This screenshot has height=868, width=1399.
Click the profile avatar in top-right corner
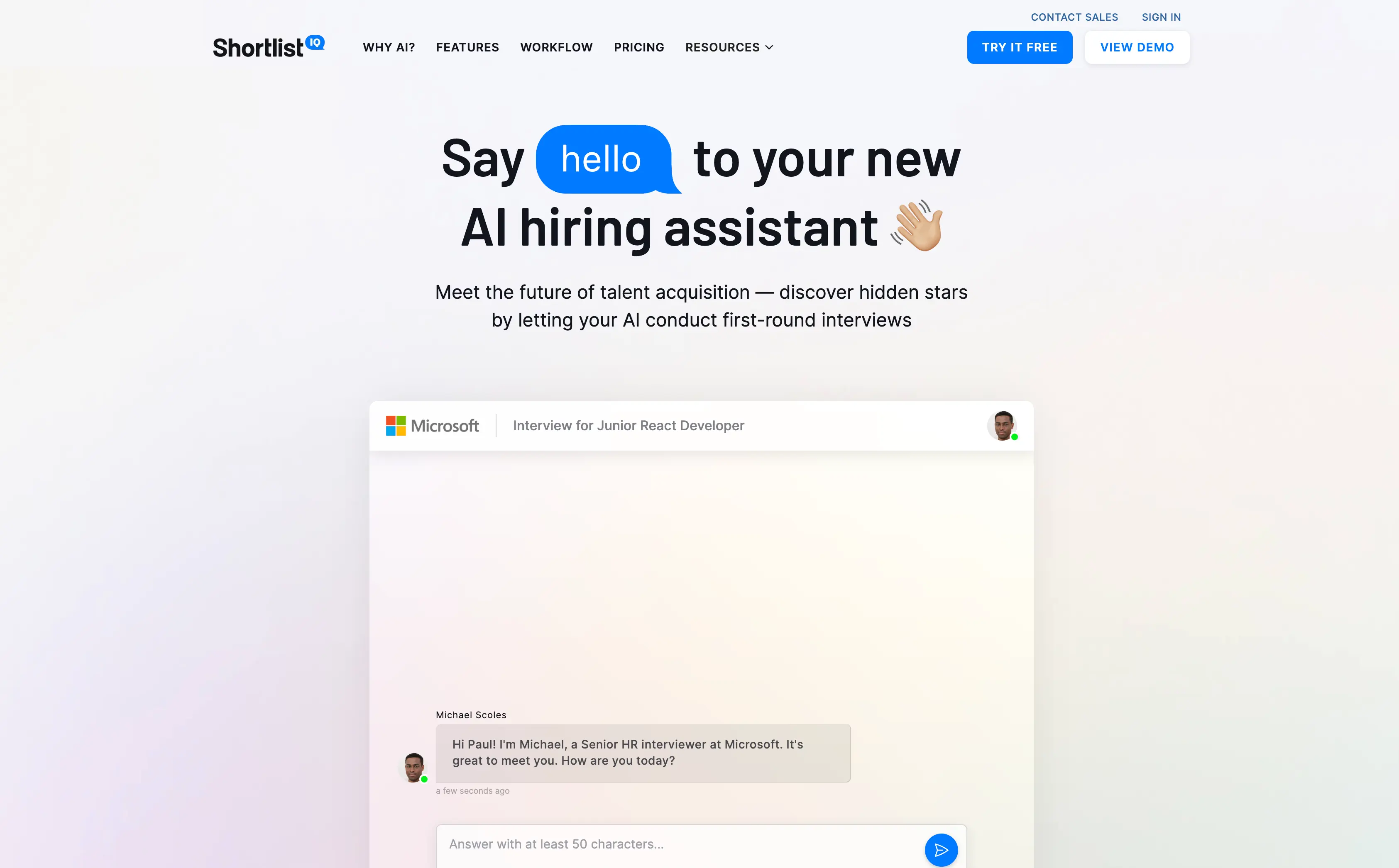click(x=1002, y=425)
